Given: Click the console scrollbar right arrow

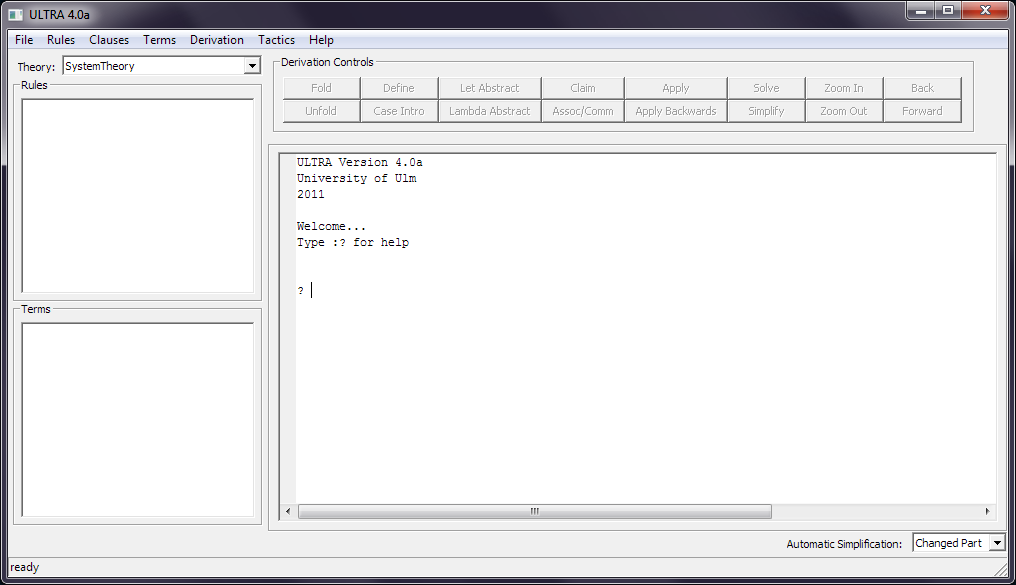Looking at the screenshot, I should pyautogui.click(x=987, y=511).
